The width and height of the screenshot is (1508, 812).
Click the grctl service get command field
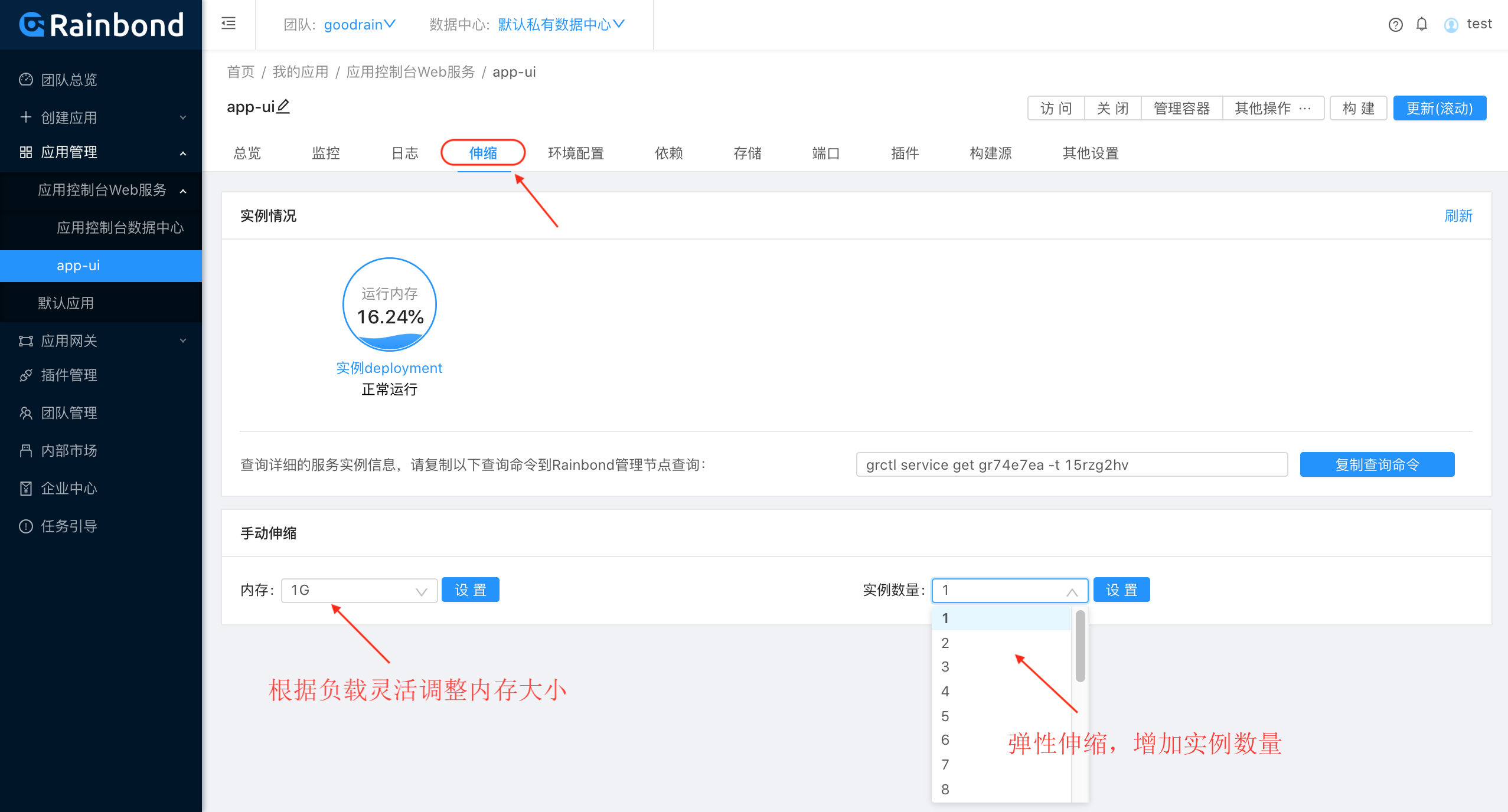pos(1072,464)
